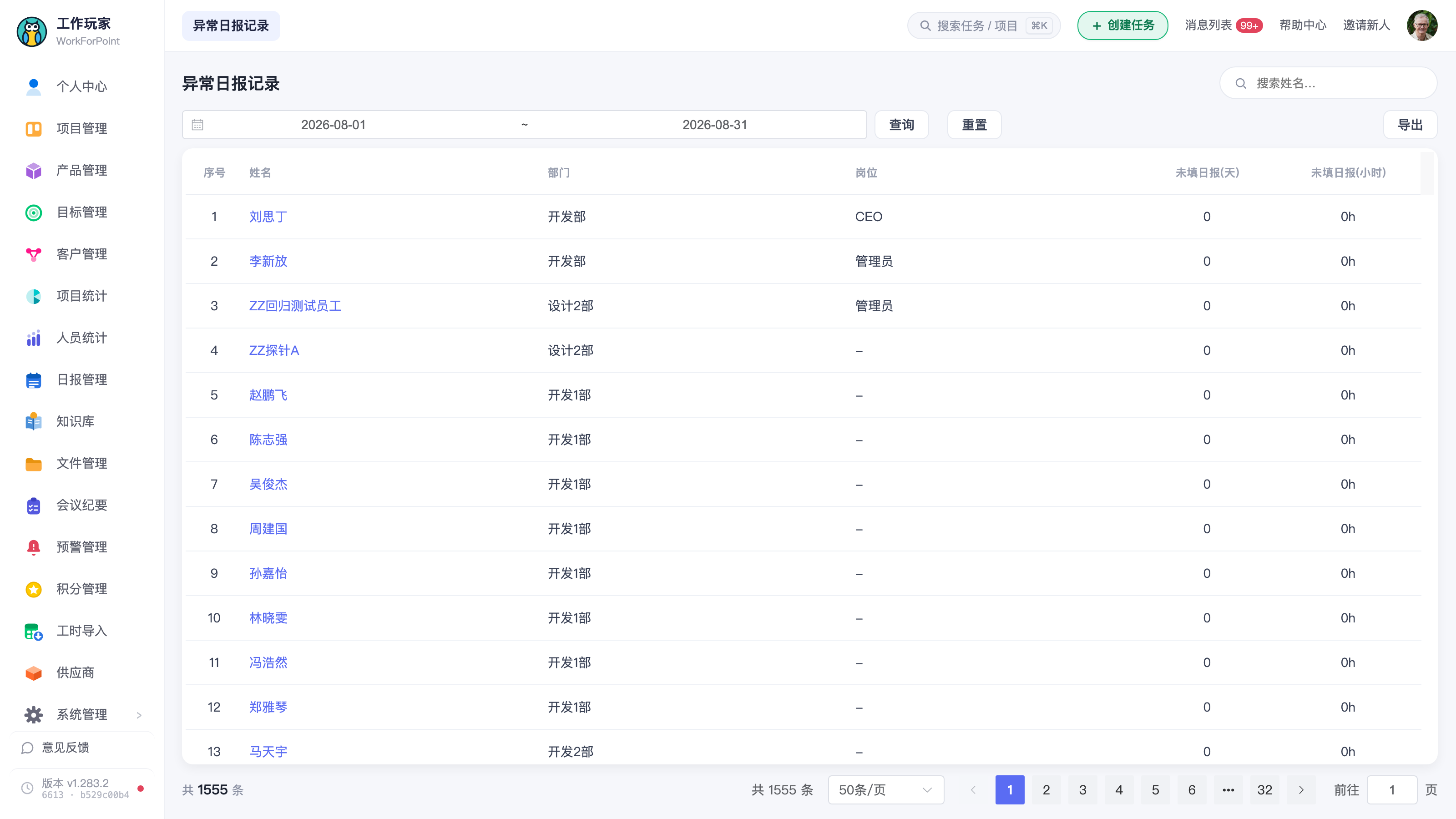Open employee link ZZ回归测试员工
Screen dimensions: 1456x819
(x=295, y=306)
